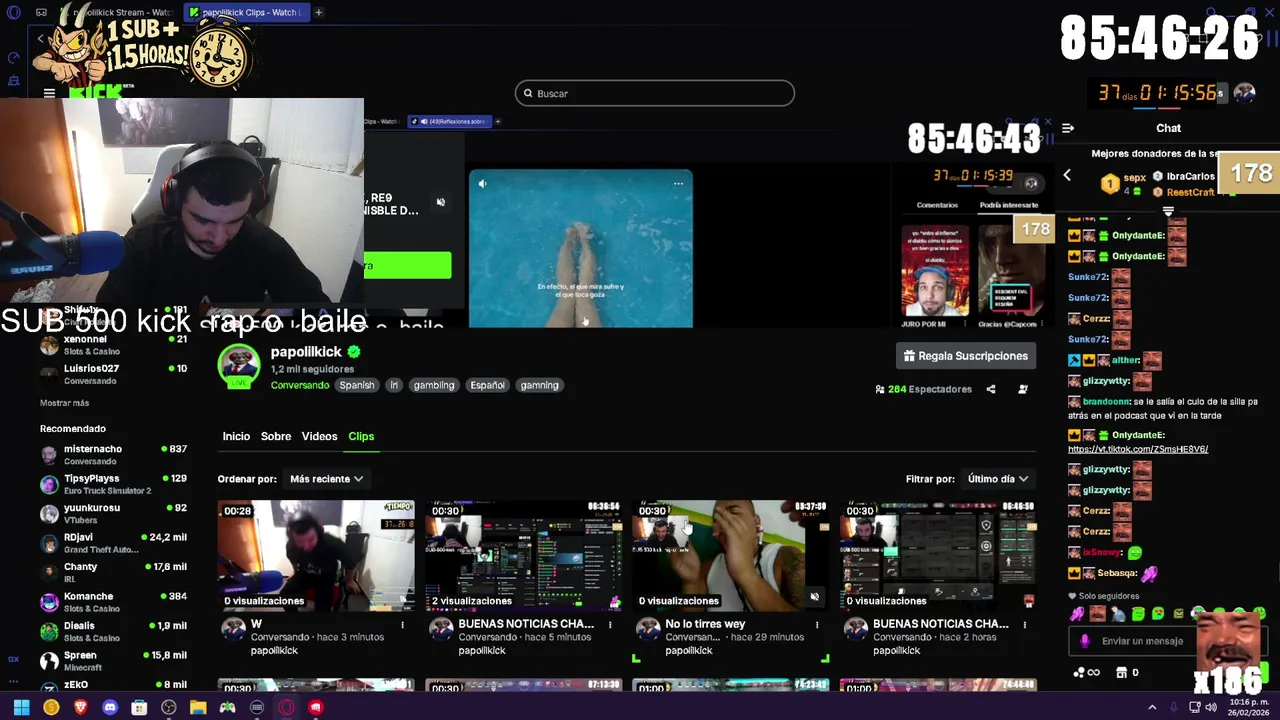Toggle the sound on the video player
Image resolution: width=1280 pixels, height=720 pixels.
pyautogui.click(x=483, y=183)
